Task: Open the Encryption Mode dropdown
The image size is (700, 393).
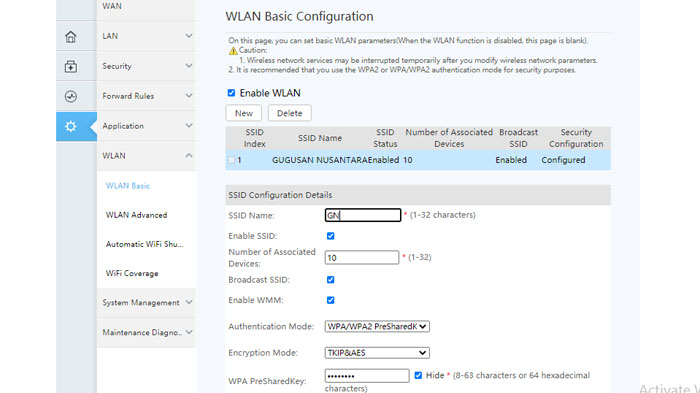Action: 377,353
